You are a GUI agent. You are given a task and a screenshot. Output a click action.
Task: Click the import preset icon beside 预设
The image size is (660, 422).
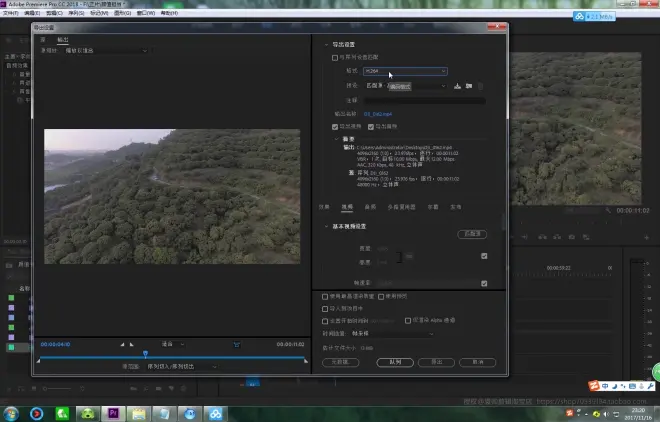pyautogui.click(x=468, y=86)
